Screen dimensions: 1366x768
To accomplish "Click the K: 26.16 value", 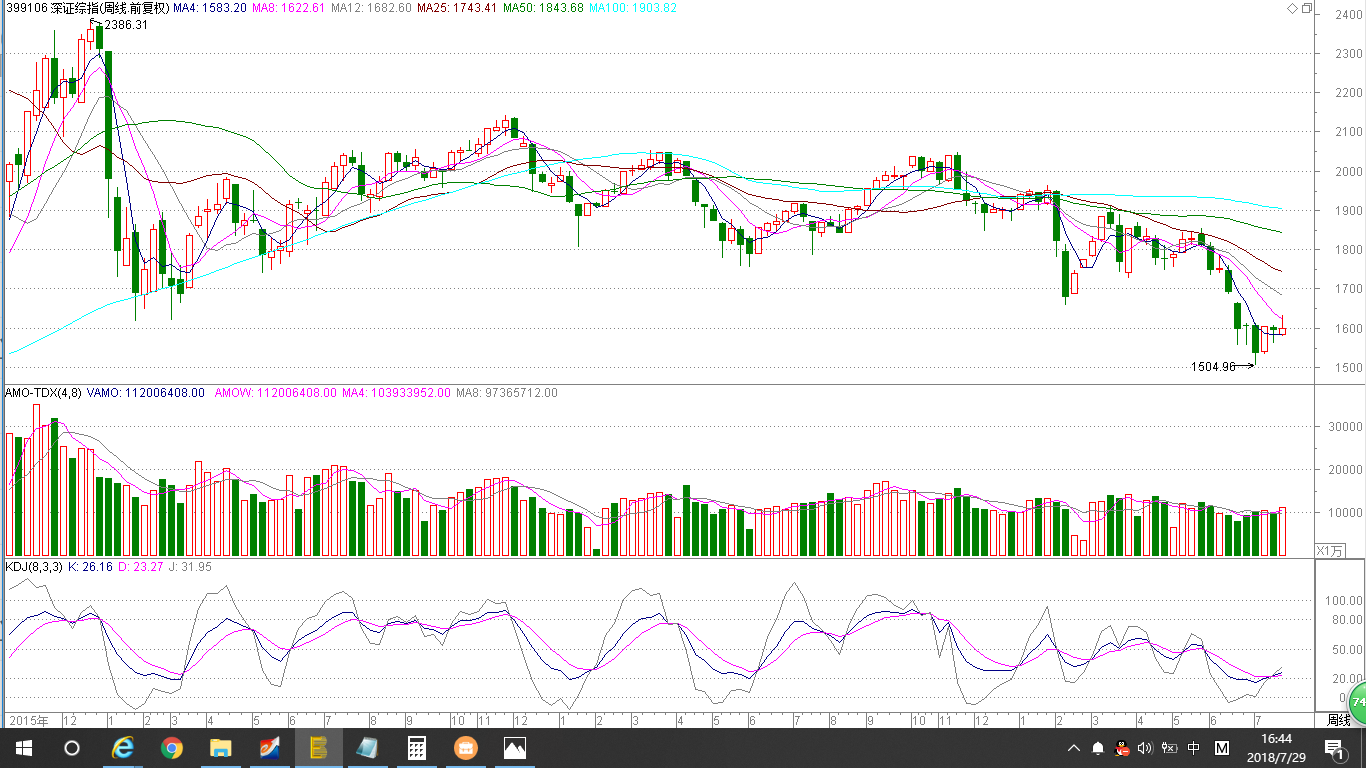I will (90, 566).
